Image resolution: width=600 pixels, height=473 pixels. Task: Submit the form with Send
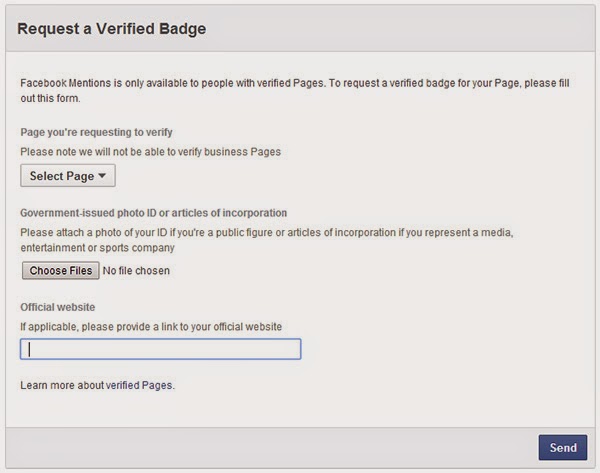[562, 447]
